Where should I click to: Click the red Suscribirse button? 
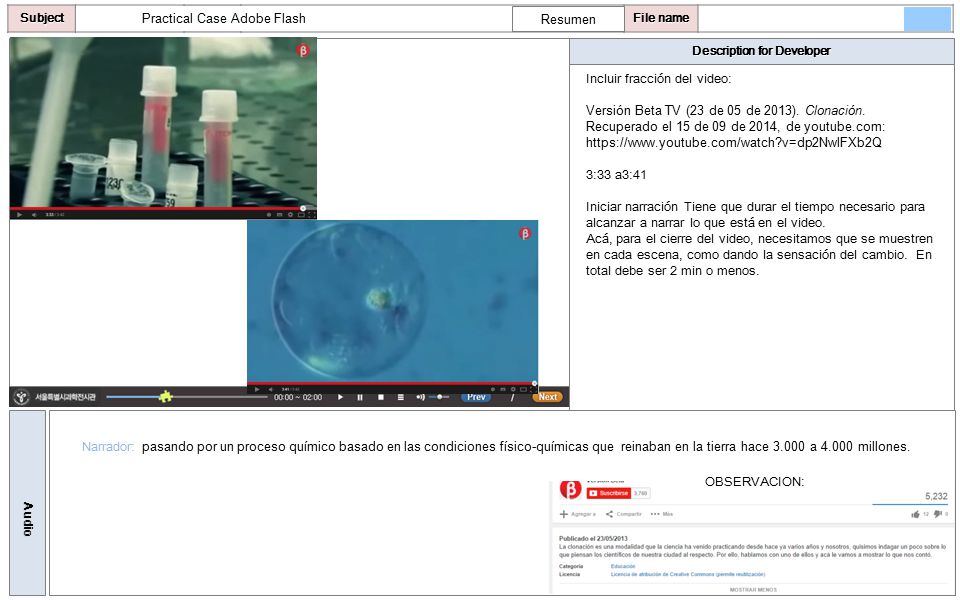click(608, 493)
